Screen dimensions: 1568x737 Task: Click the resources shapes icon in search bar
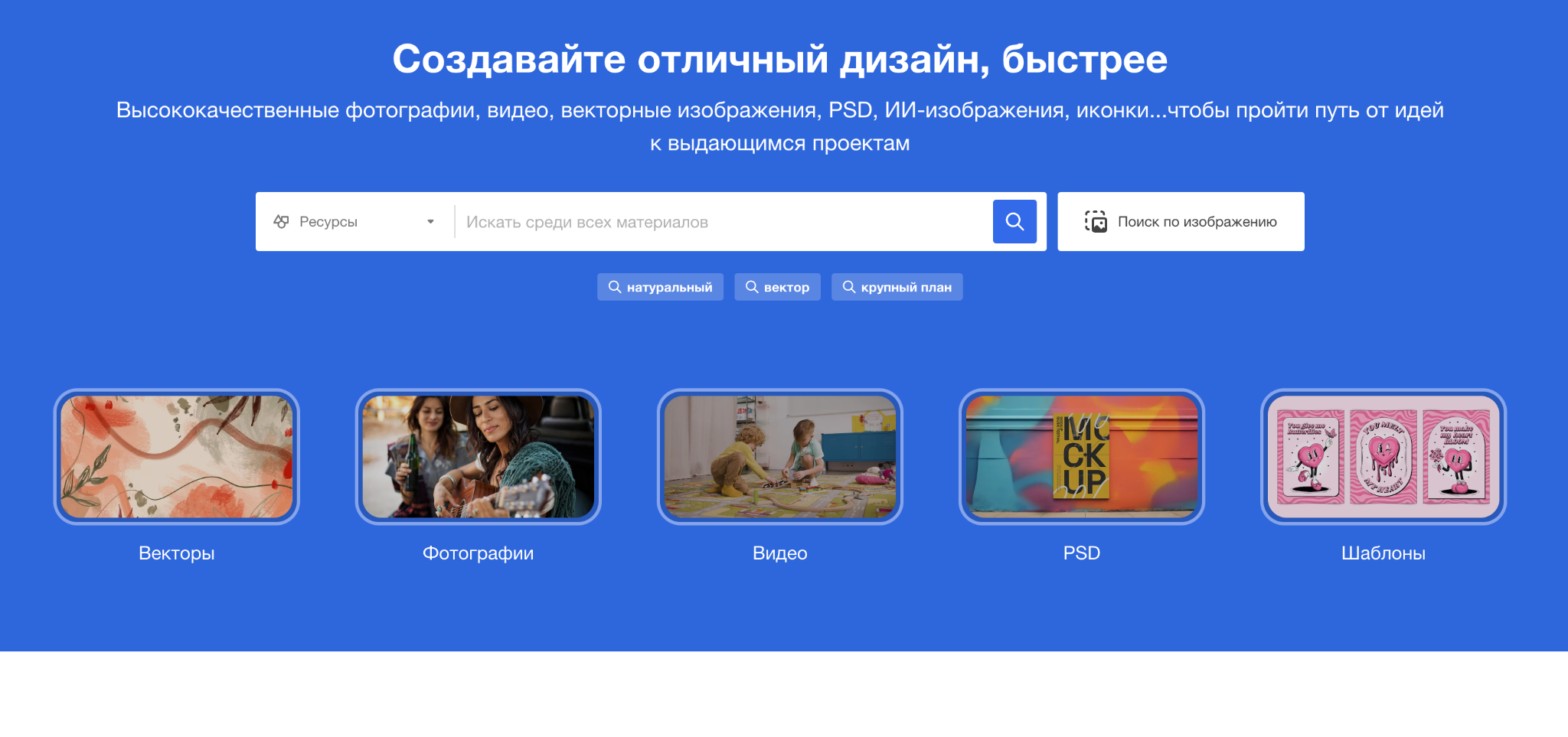(281, 222)
